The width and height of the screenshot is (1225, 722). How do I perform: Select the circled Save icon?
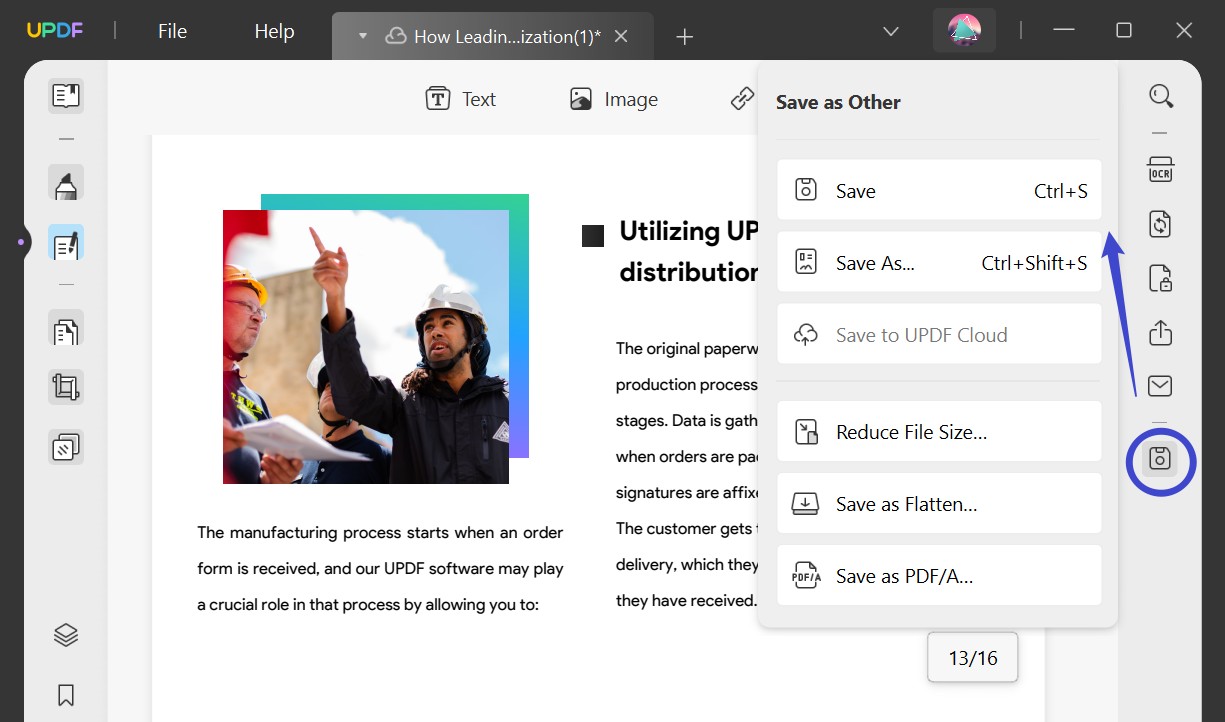pos(1160,461)
